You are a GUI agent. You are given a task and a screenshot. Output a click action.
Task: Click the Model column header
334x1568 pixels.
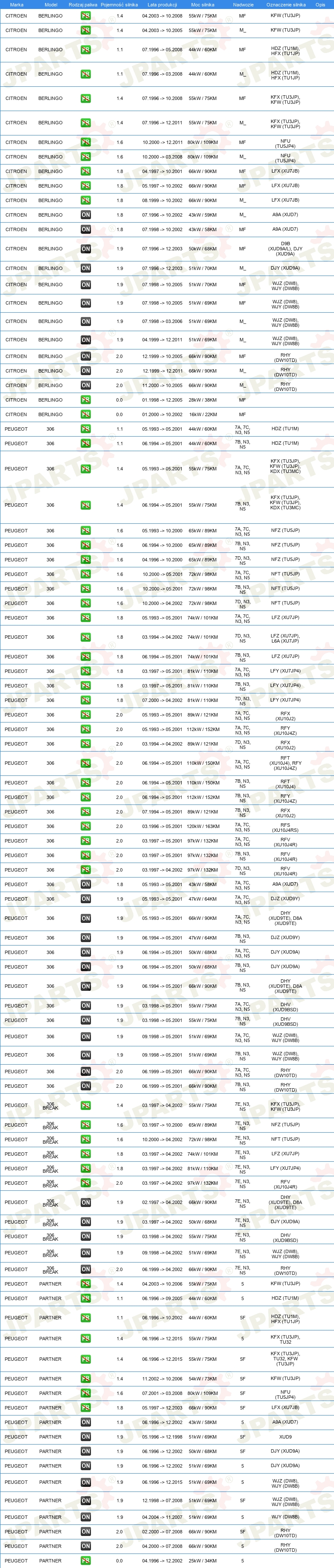pos(51,4)
